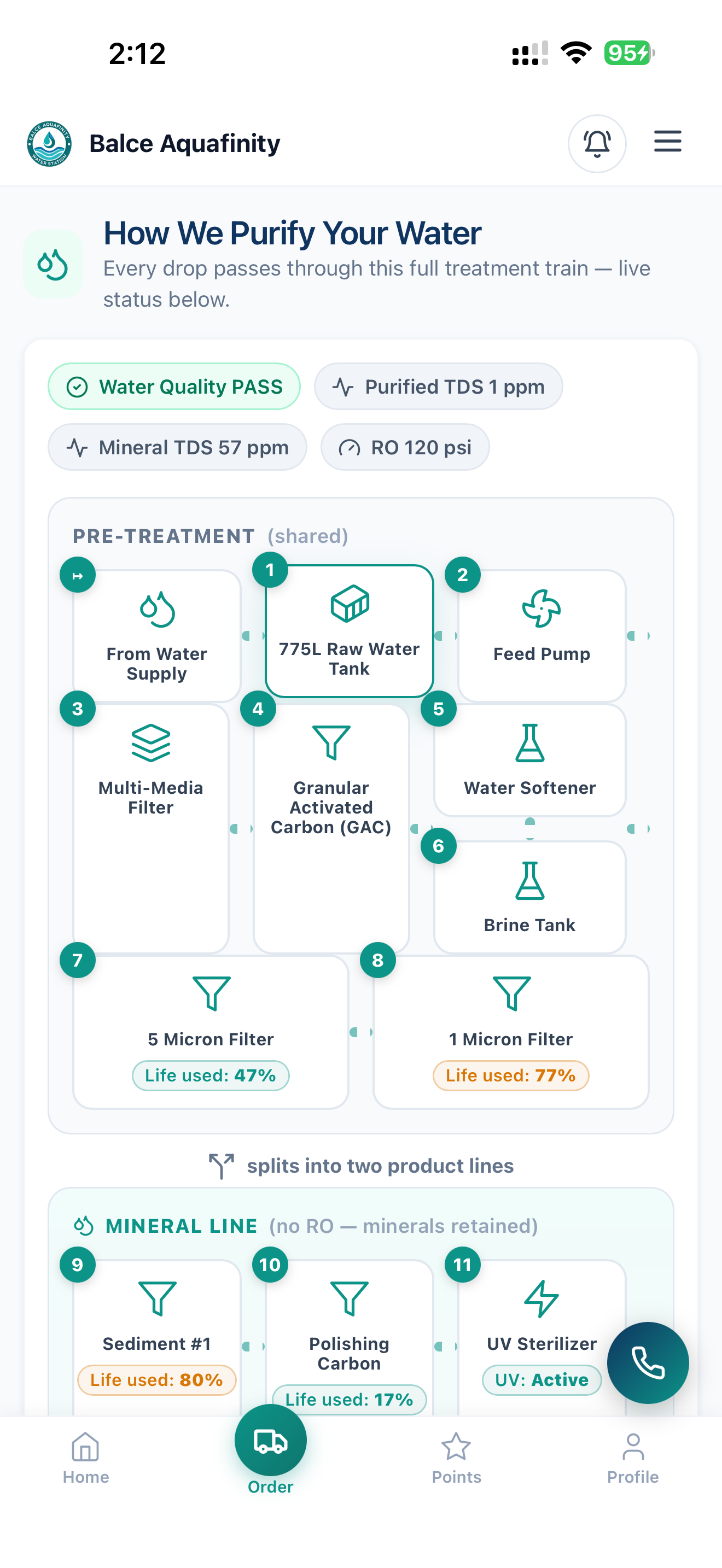The image size is (722, 1568).
Task: Tap the Brine Tank flask icon
Action: pos(529,880)
